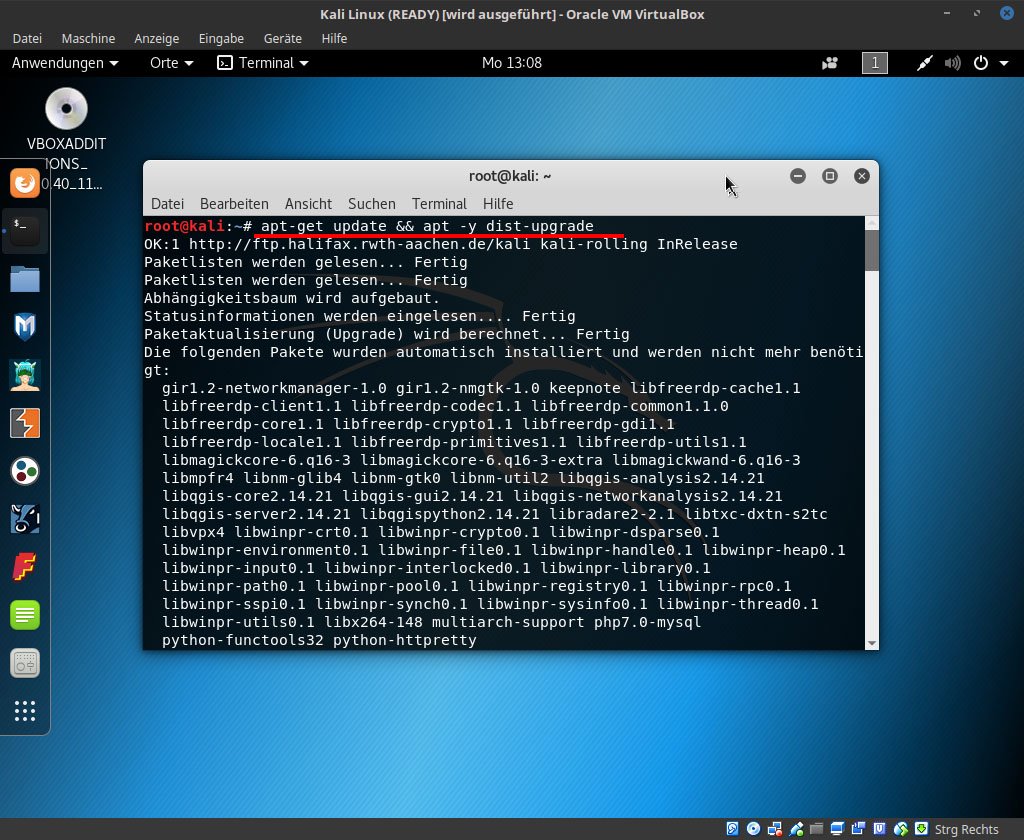Close the VirtualBox VM window

(1007, 13)
